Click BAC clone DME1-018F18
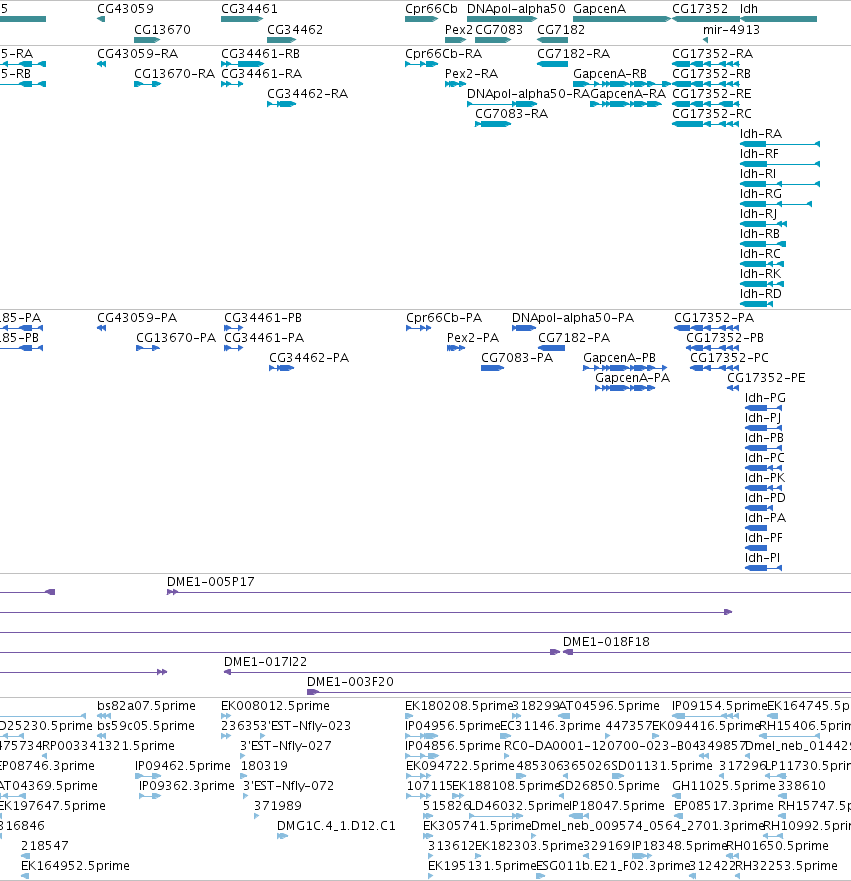 pos(606,642)
